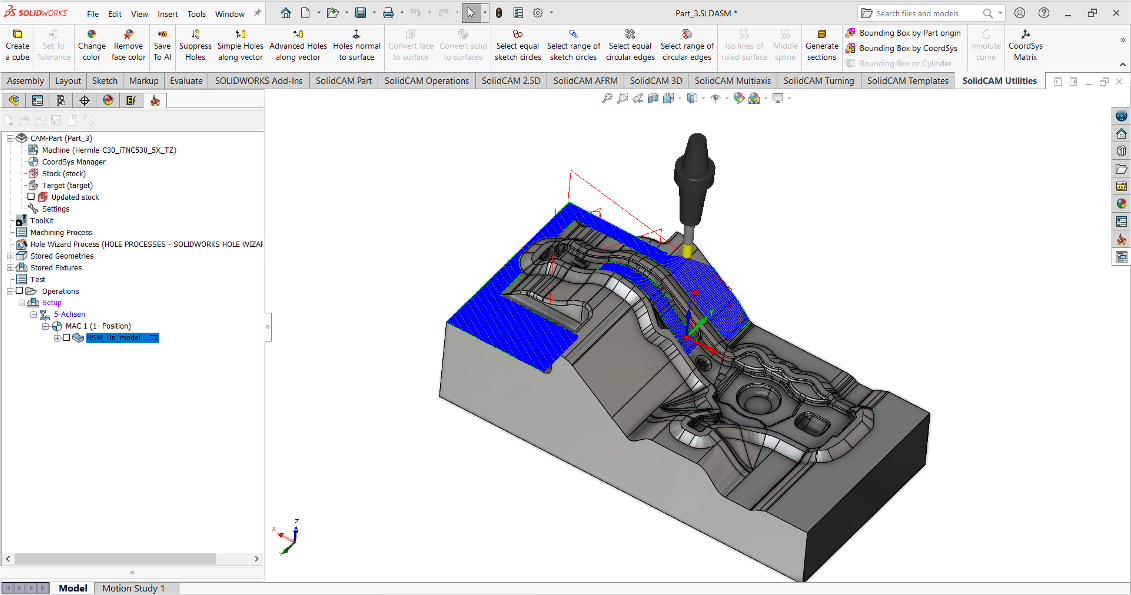Collapse the MAC 1 (1- Position) node
Screen dimensions: 1131x595
click(x=45, y=326)
